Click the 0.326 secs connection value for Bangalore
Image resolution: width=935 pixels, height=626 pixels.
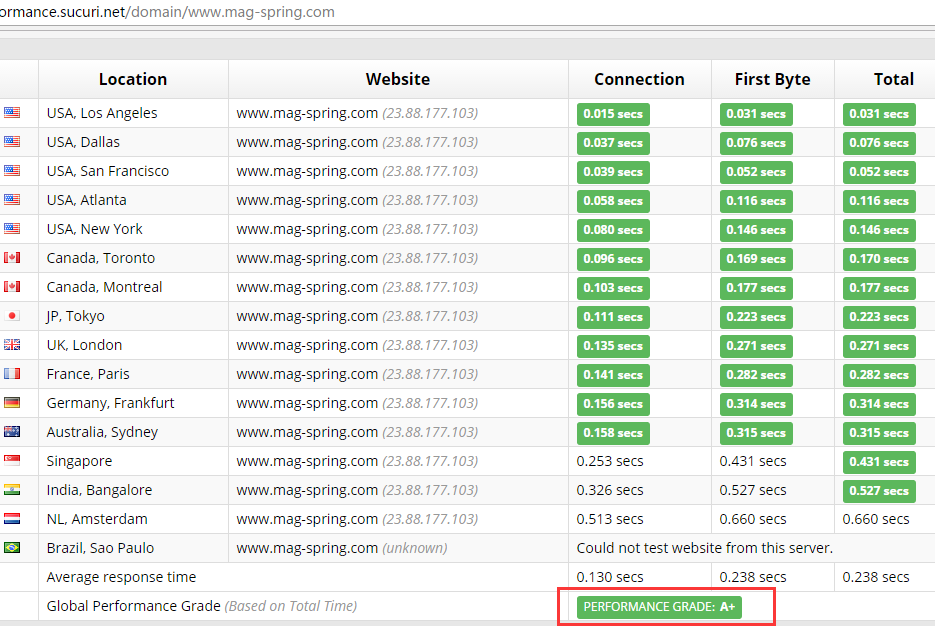point(610,490)
